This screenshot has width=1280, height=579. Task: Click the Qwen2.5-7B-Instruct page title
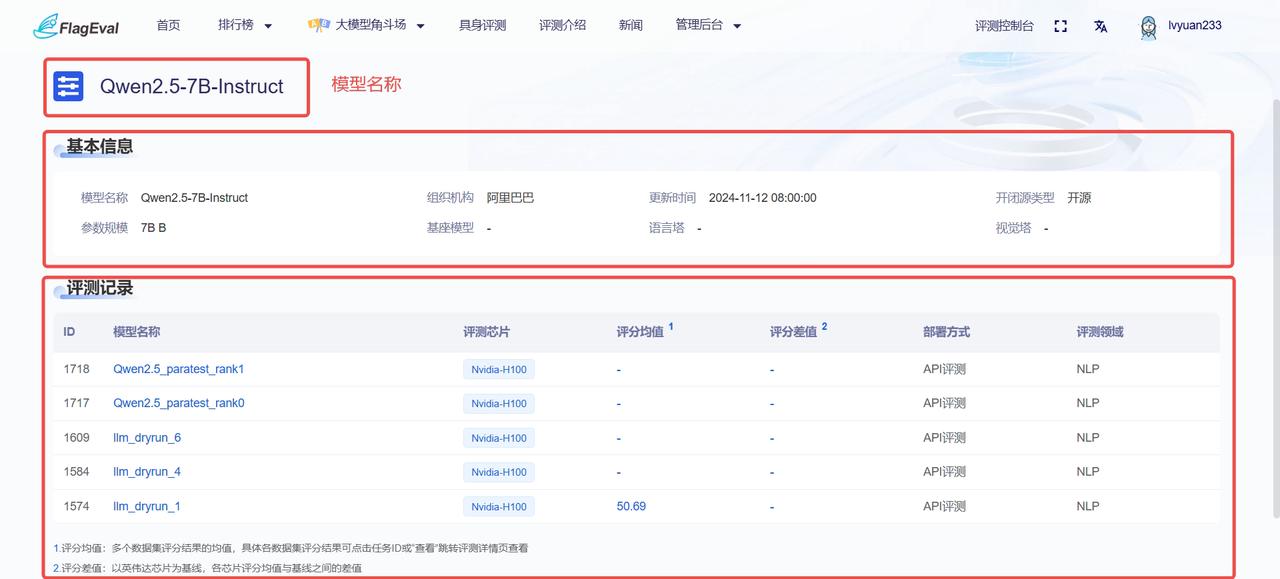pyautogui.click(x=192, y=87)
